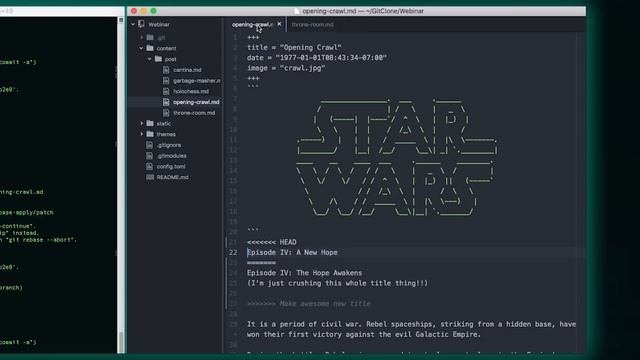
Task: Click file icon beside cantina.md
Action: click(166, 70)
